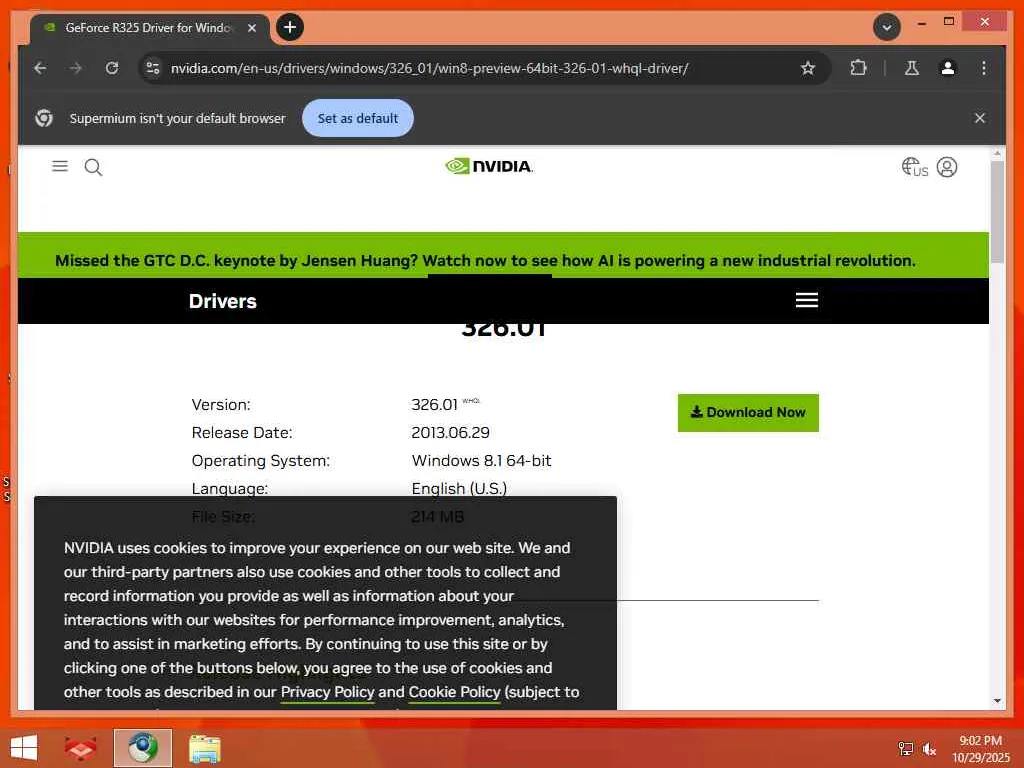Bookmark this page with star icon
This screenshot has height=768, width=1024.
808,68
